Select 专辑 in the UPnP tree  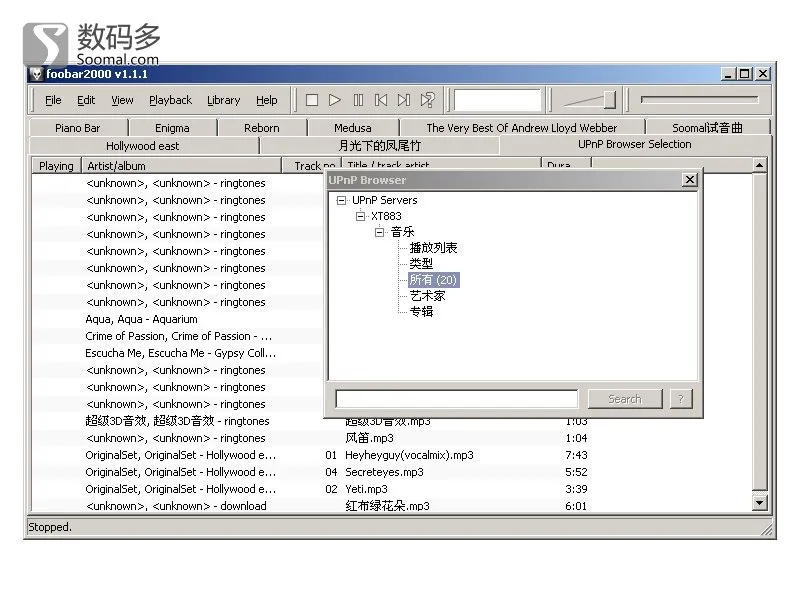click(x=421, y=312)
